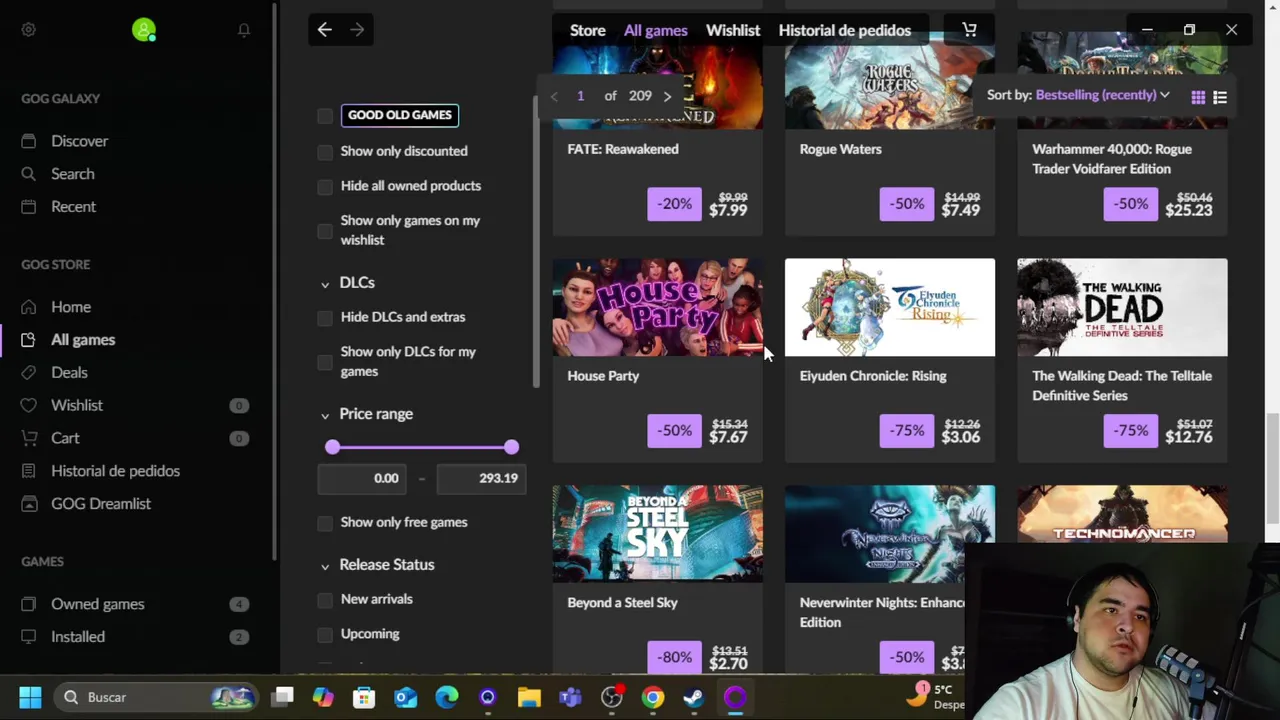Open the Beyond a Steel Sky title
This screenshot has width=1280, height=720.
[x=622, y=603]
